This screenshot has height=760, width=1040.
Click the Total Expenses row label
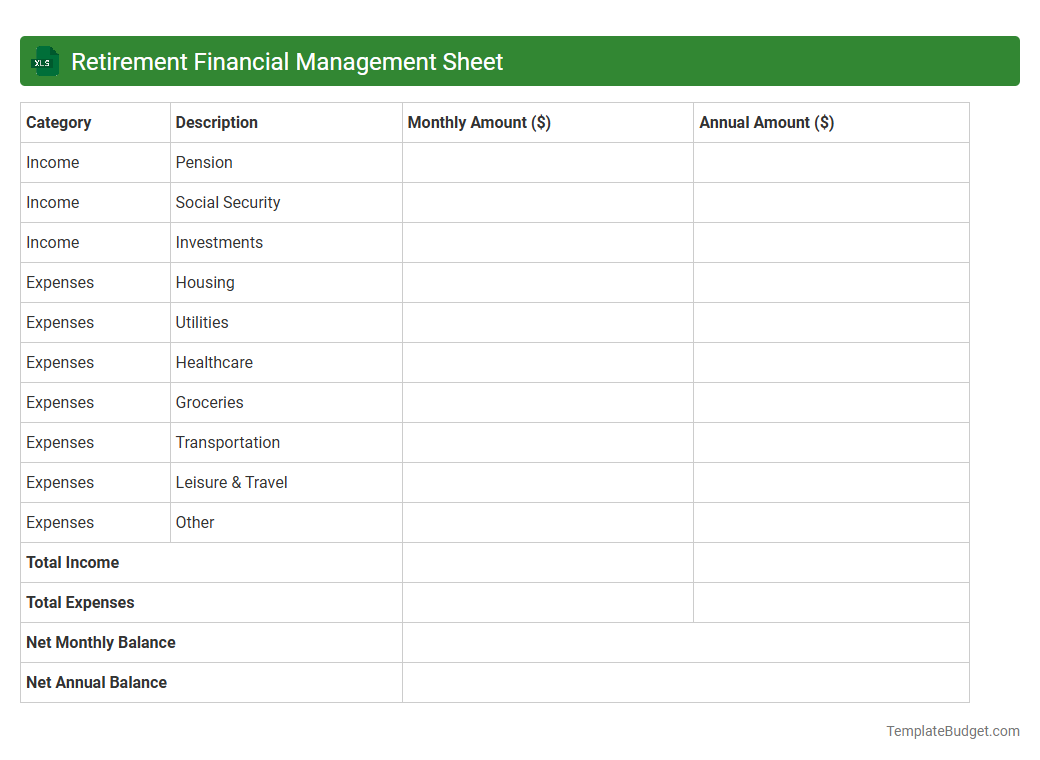[80, 602]
